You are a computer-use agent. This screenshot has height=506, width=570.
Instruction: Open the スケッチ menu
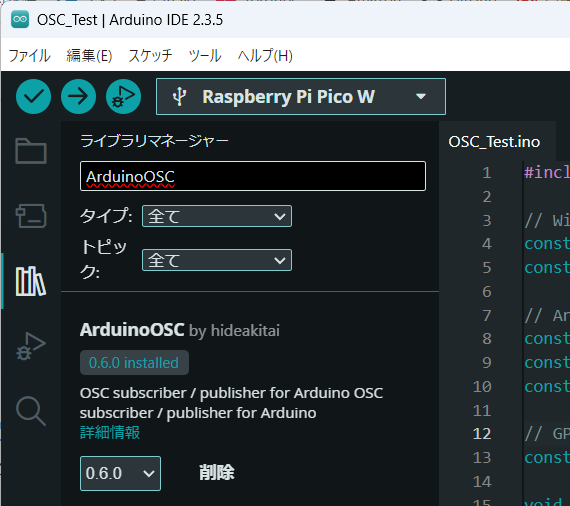150,56
